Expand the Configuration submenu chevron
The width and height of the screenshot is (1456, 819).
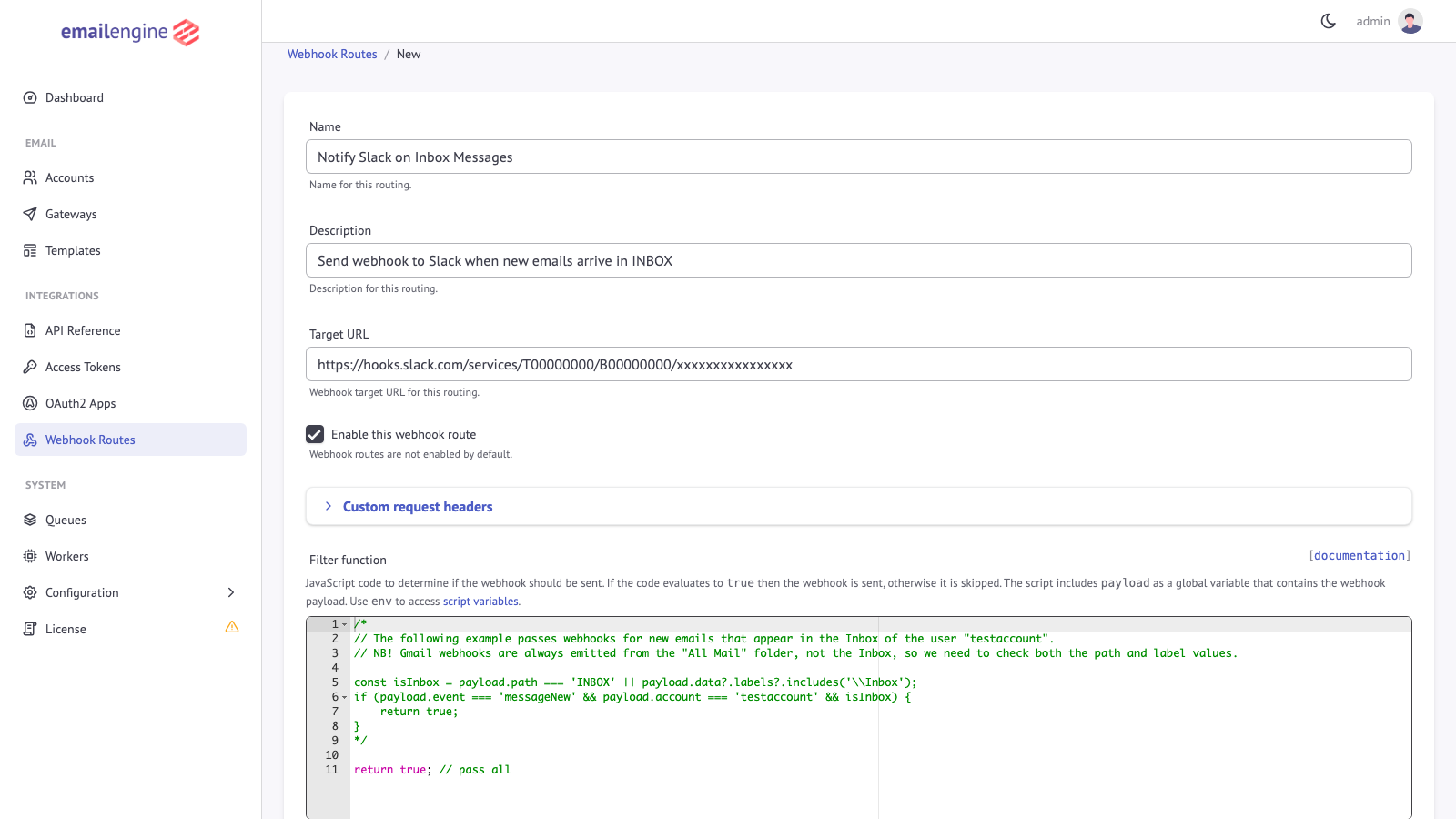(x=231, y=592)
